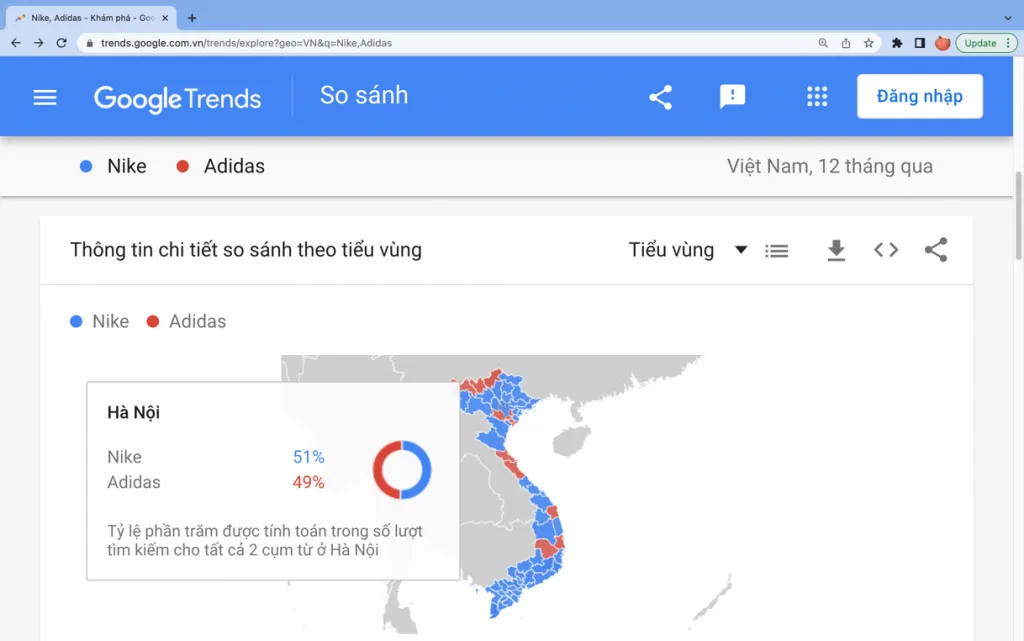
Task: Bookmark this page with star icon
Action: point(869,43)
